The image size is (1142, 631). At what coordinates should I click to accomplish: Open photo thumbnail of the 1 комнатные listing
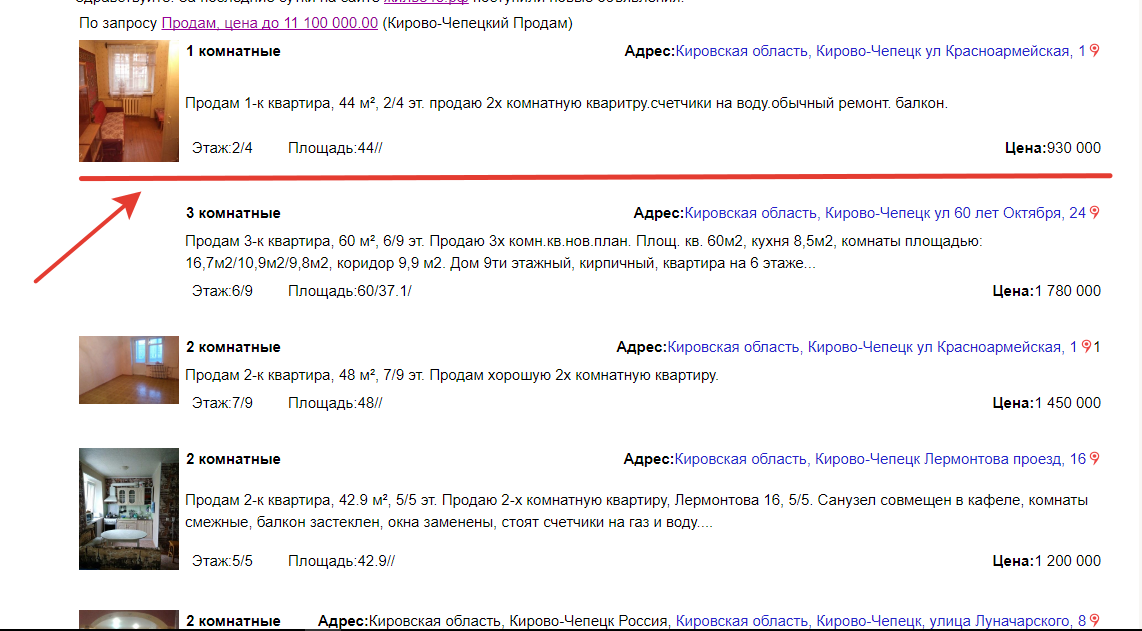point(129,101)
